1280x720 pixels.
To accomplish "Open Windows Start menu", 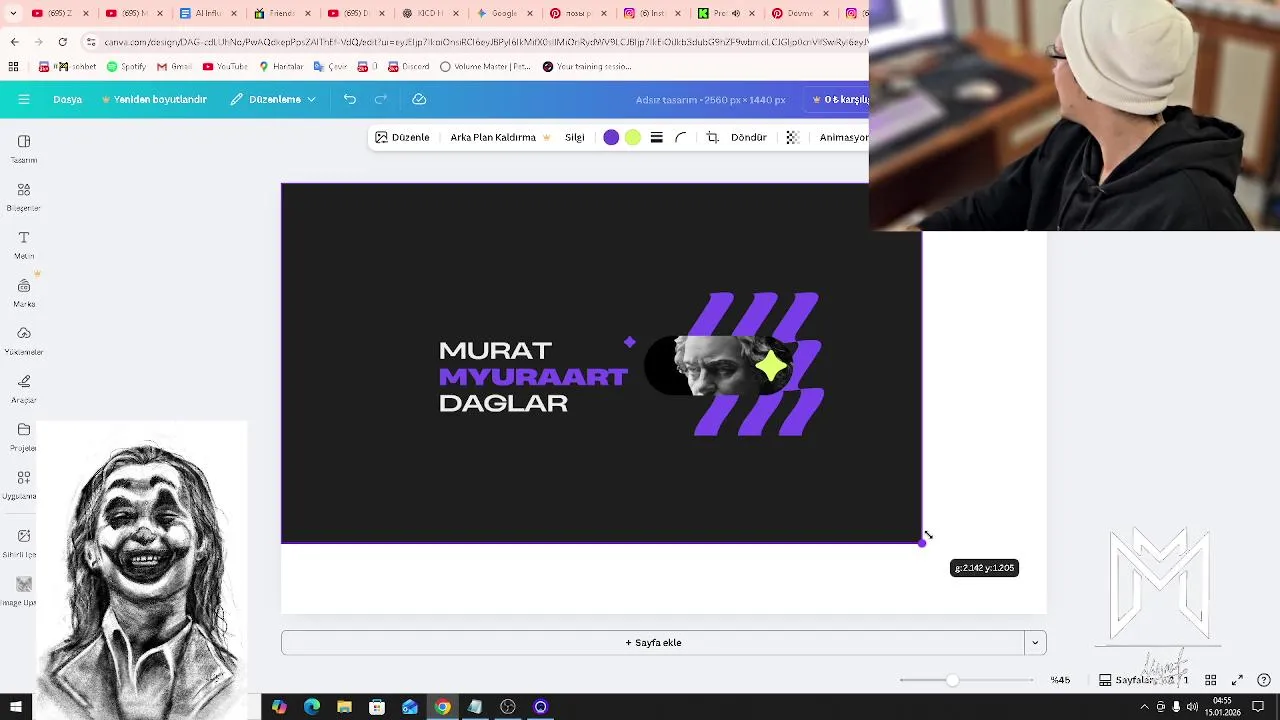I will 15,707.
